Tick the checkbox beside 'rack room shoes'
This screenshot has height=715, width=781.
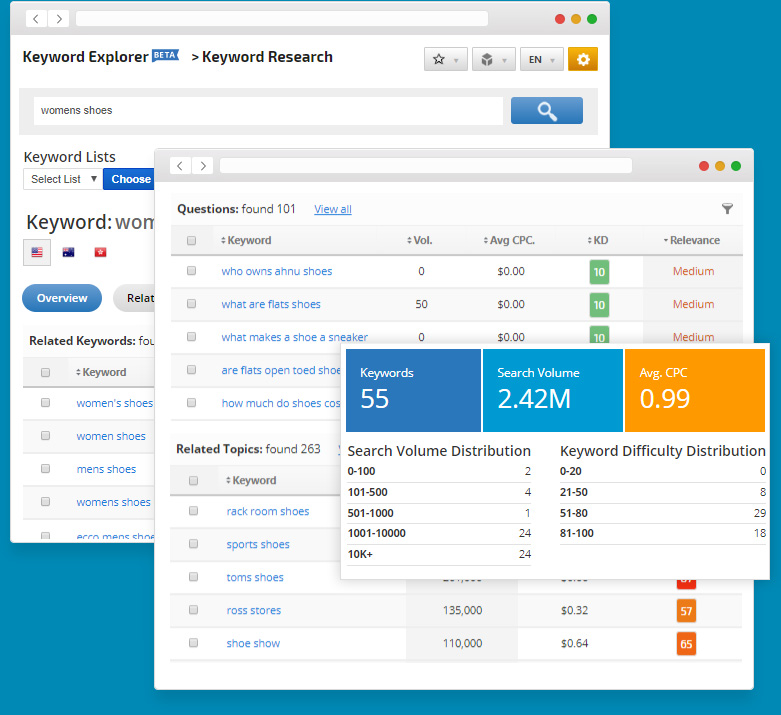click(x=193, y=512)
